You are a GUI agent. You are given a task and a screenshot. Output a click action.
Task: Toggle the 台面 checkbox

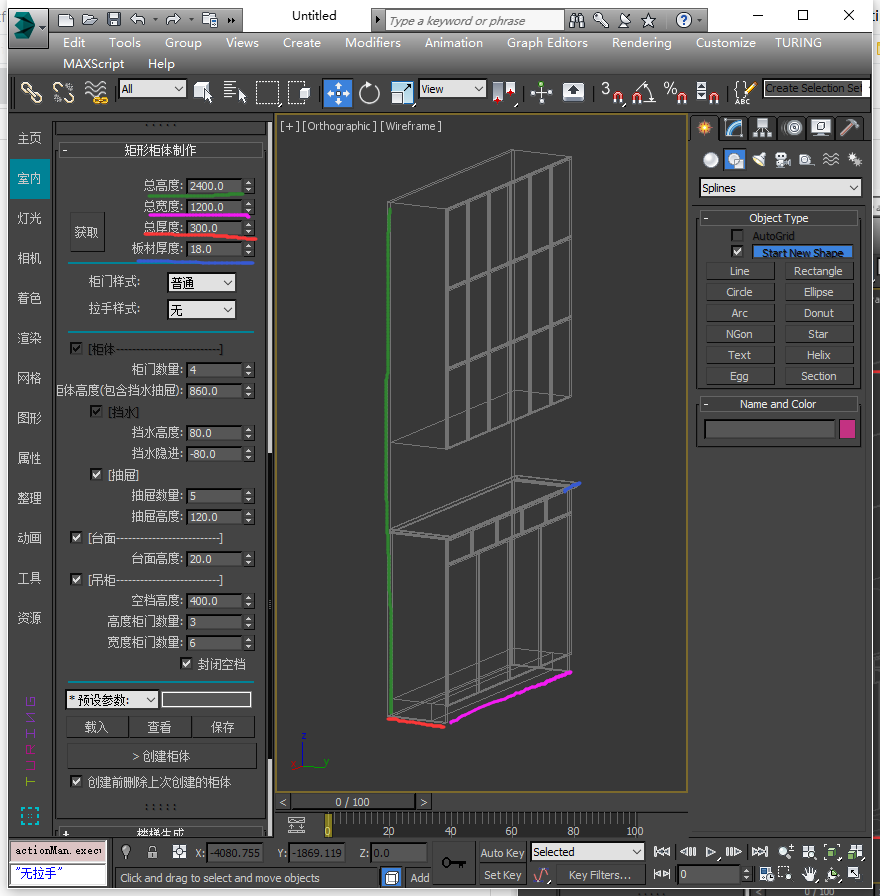point(76,537)
